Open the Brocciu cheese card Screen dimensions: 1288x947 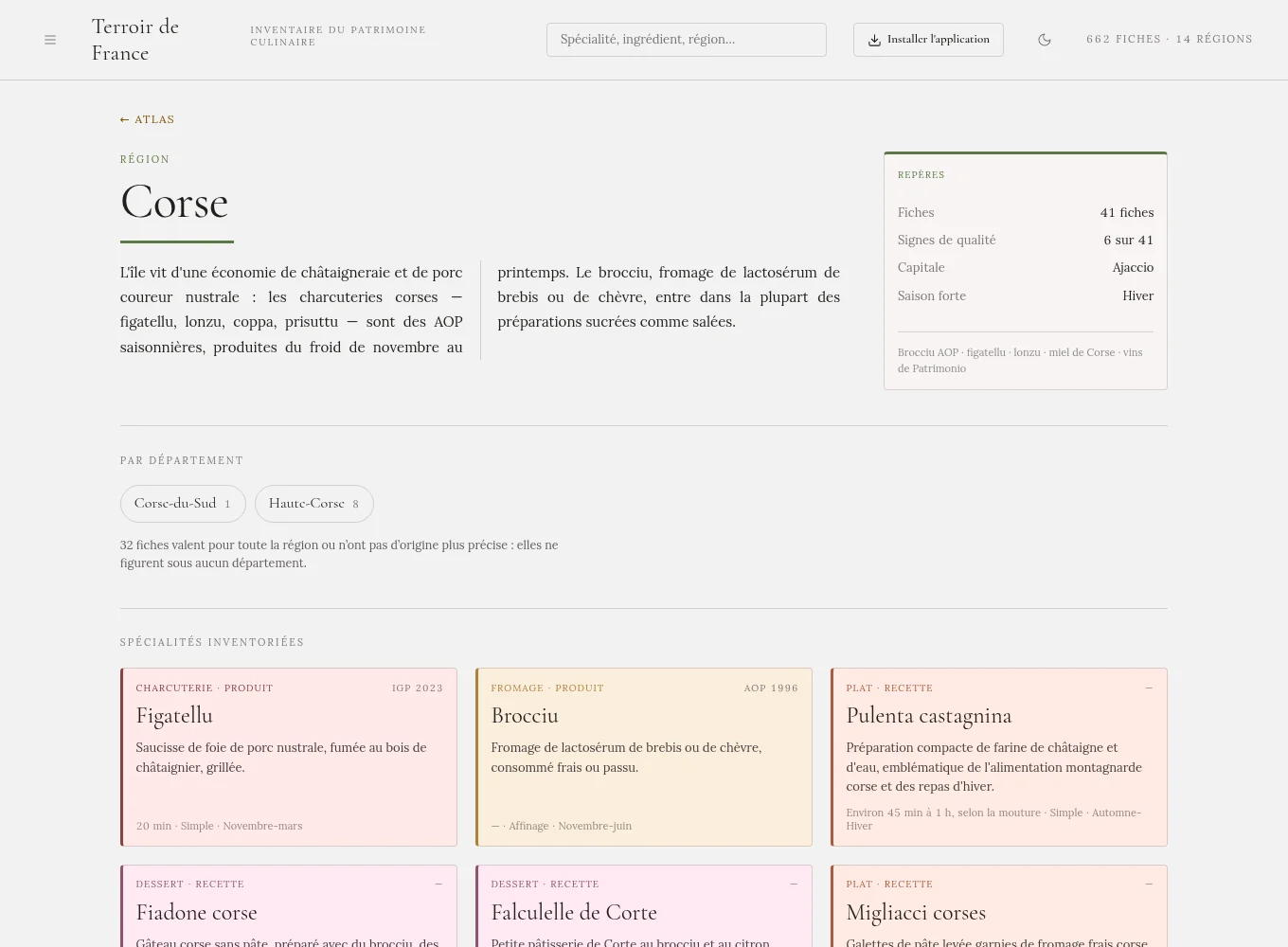click(x=644, y=757)
